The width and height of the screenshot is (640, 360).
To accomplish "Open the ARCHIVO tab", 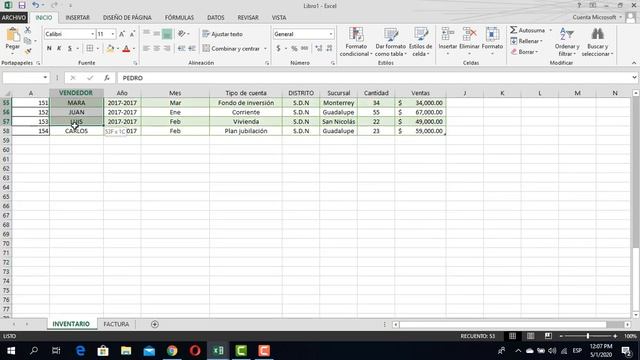I will [14, 18].
